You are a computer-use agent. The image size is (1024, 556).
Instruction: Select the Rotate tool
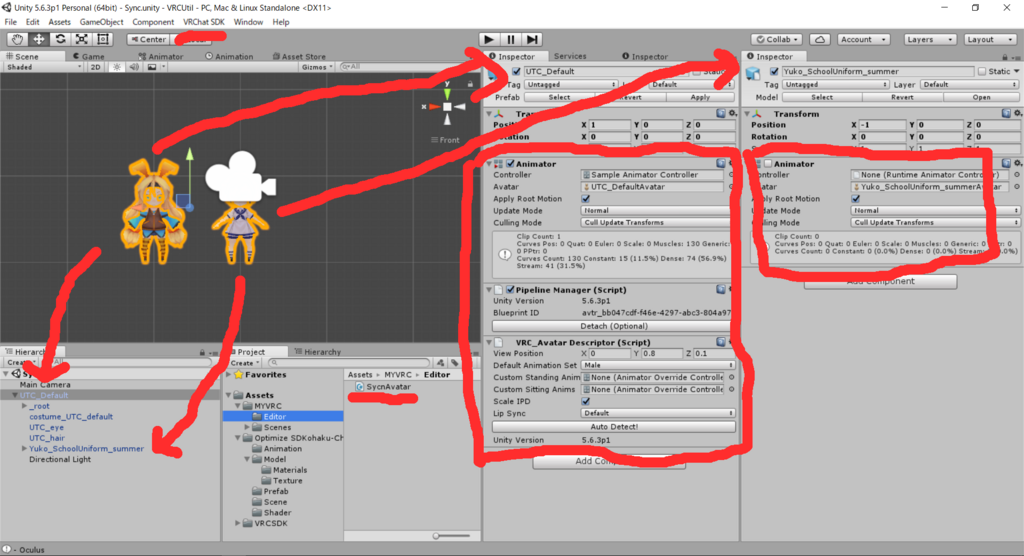[60, 39]
